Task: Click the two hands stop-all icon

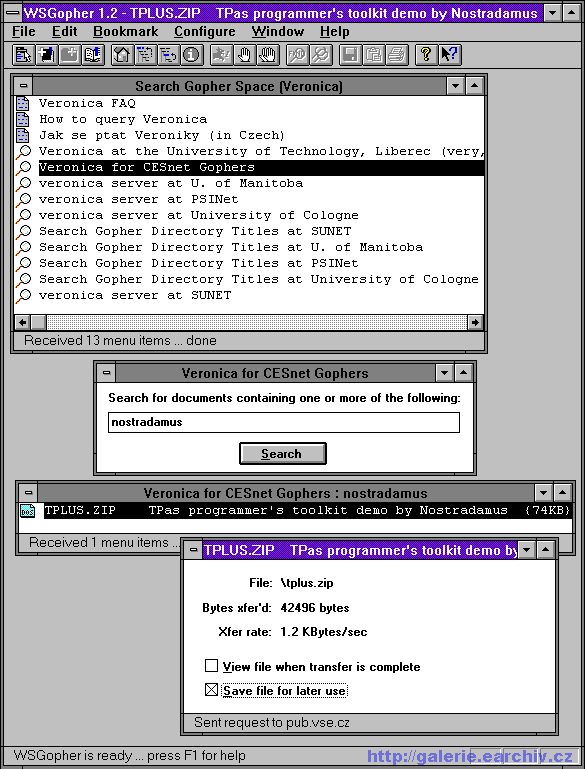Action: pos(268,55)
